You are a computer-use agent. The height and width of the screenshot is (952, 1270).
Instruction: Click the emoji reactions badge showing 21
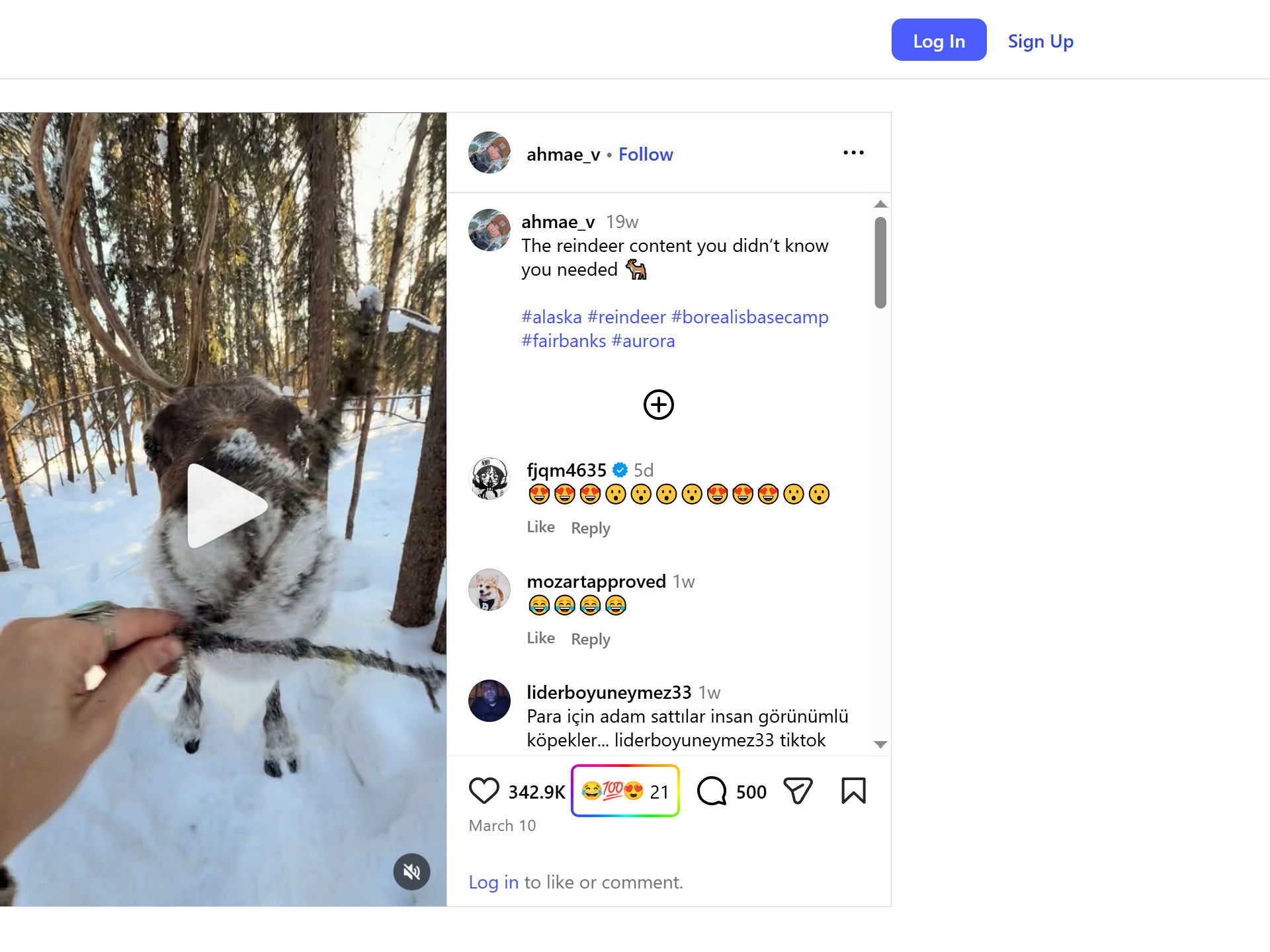(625, 791)
